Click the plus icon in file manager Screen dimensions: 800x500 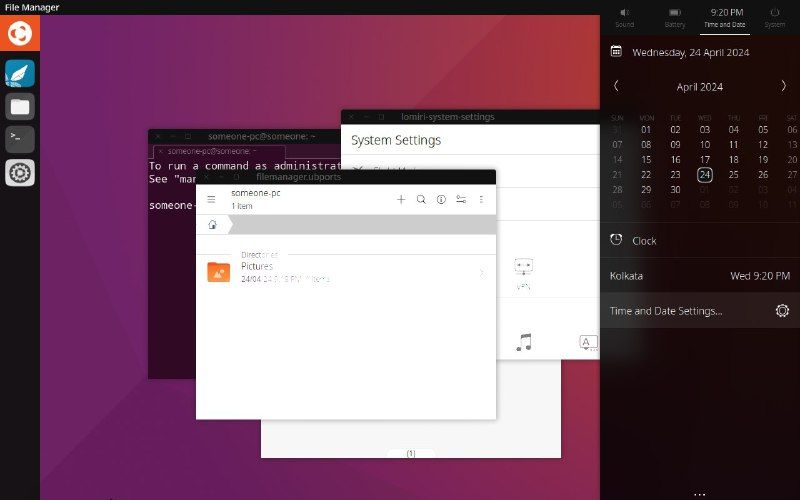click(401, 199)
